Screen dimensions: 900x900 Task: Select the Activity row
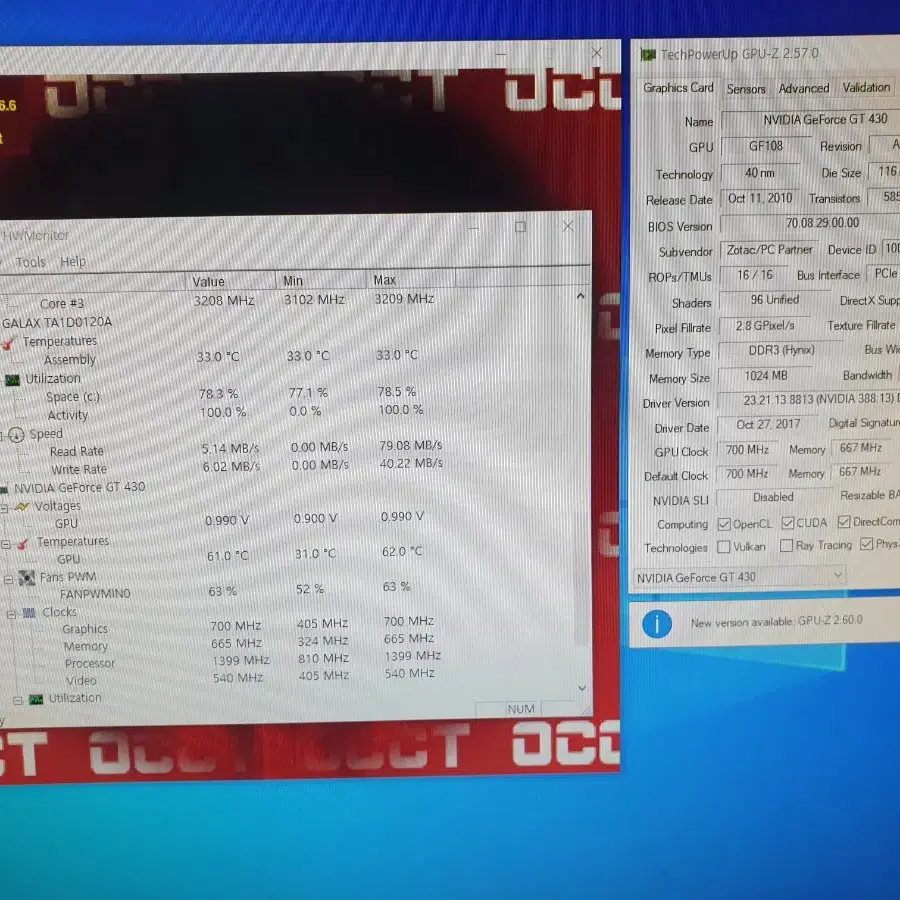point(68,415)
